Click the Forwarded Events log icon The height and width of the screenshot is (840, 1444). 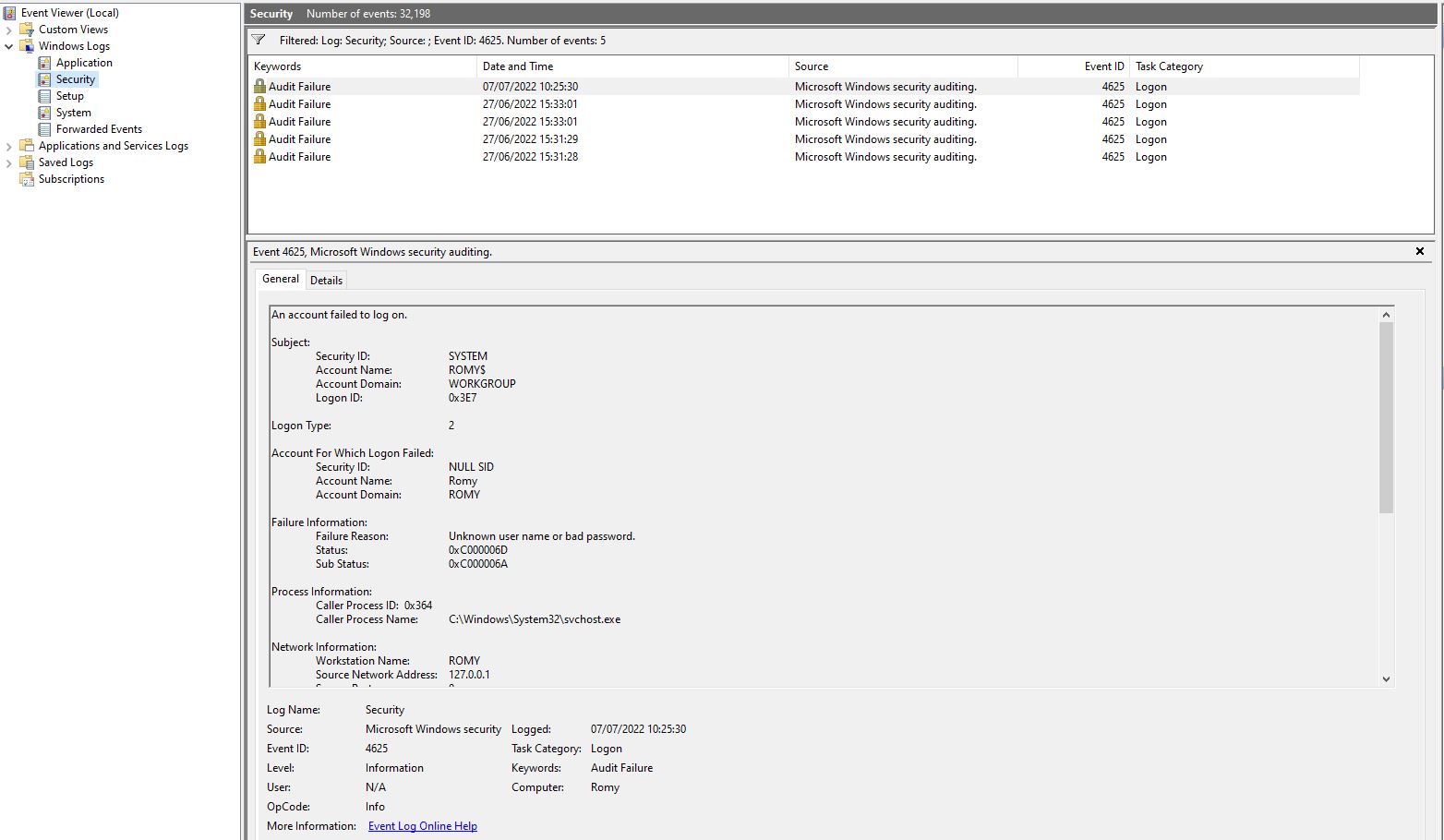[44, 129]
